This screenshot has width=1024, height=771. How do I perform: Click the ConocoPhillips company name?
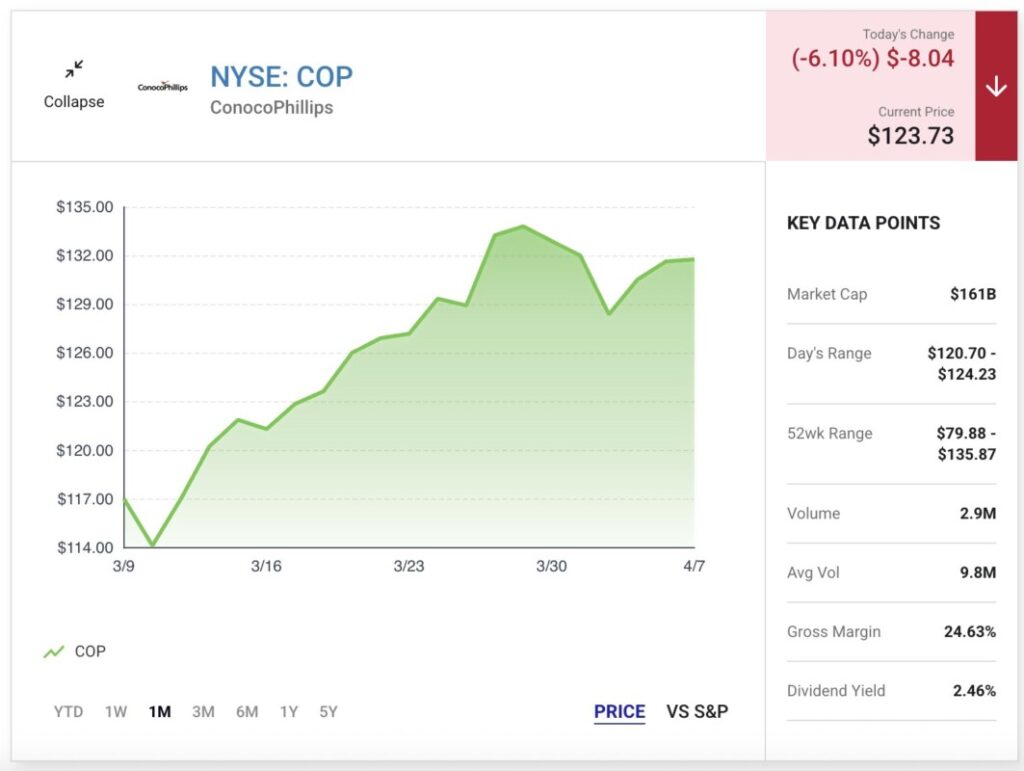click(271, 107)
